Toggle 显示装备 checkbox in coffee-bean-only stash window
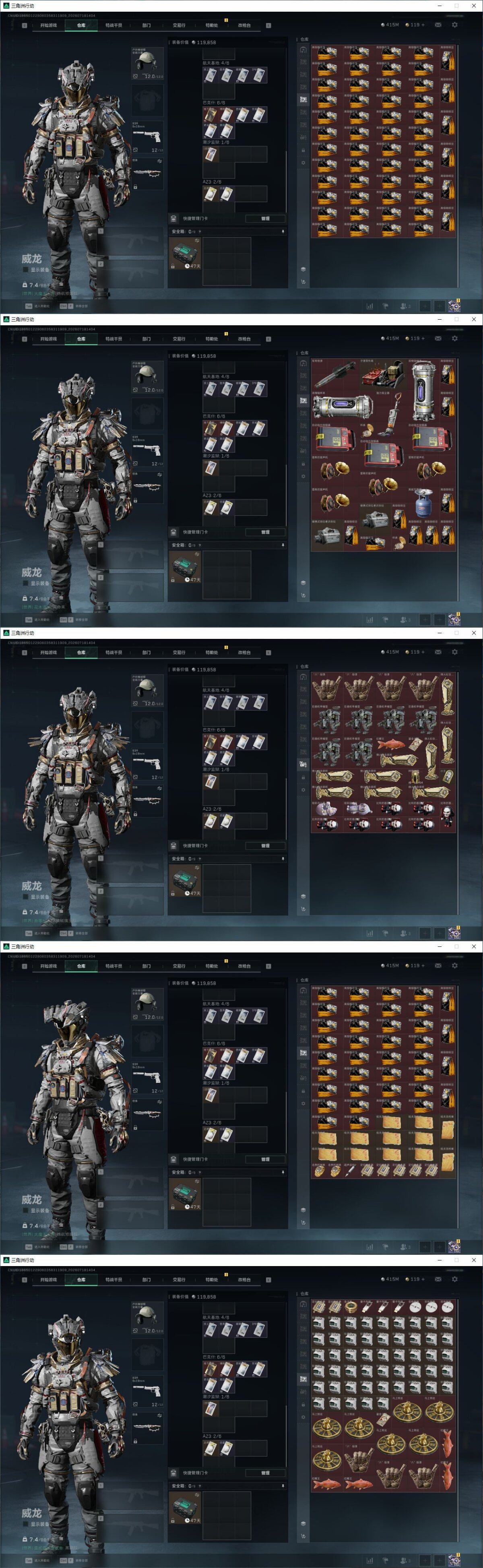Screen dimensions: 483x1568 coord(25,270)
